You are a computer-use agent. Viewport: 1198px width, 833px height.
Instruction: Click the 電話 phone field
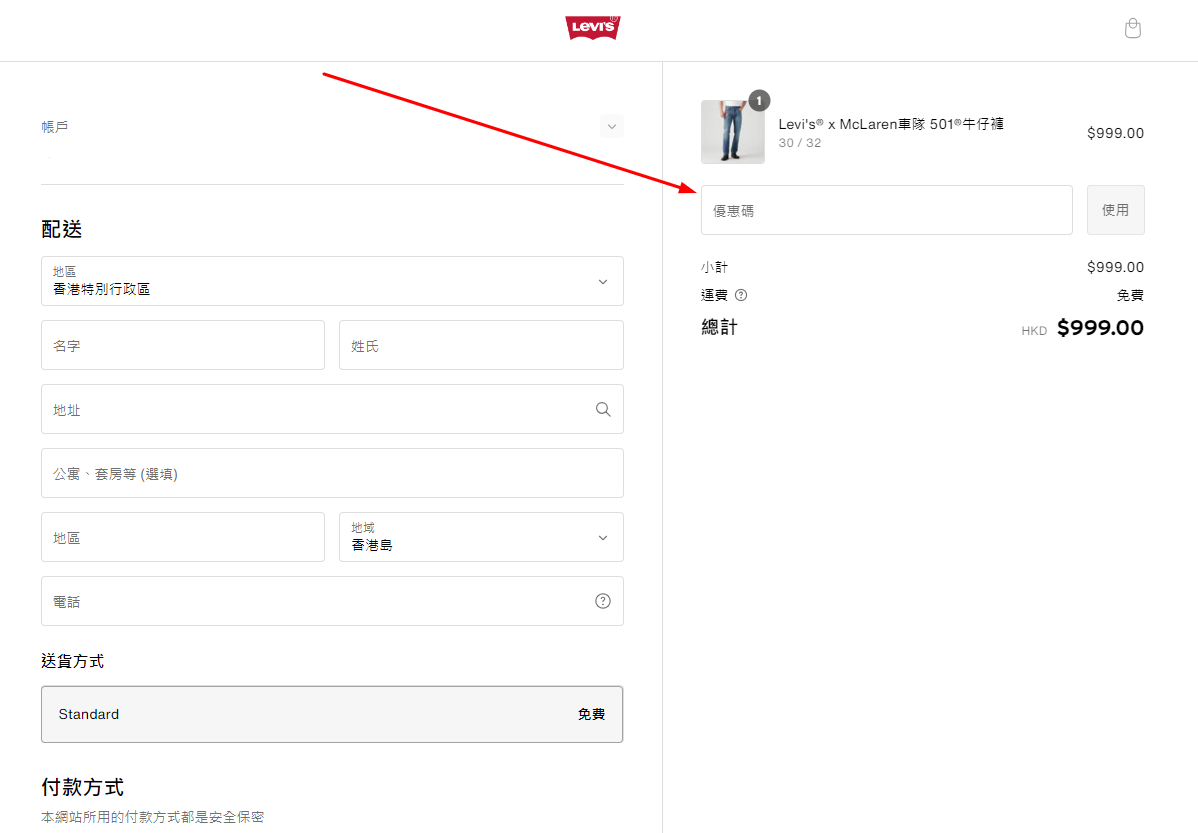(x=332, y=601)
